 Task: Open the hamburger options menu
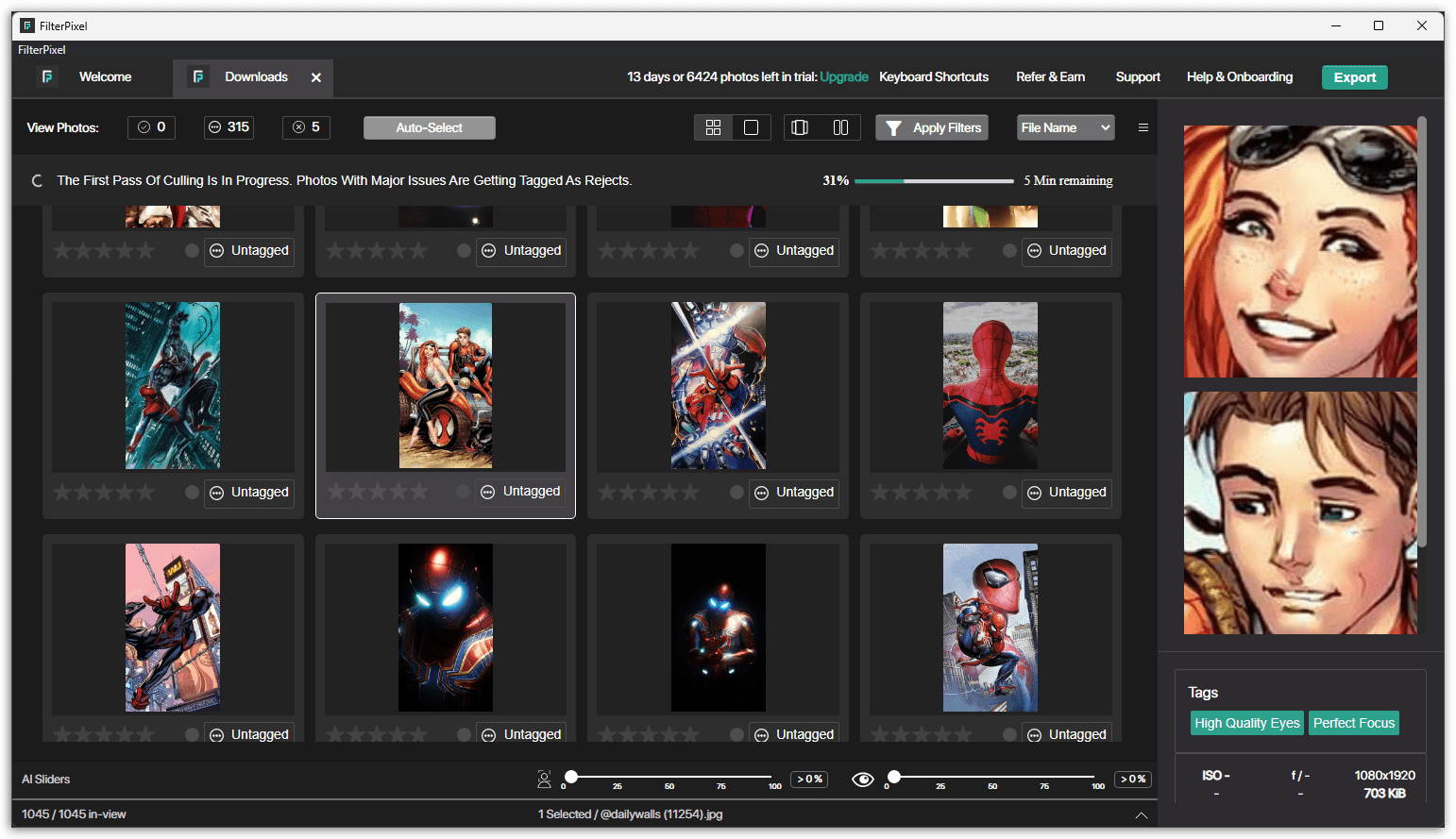(1143, 127)
